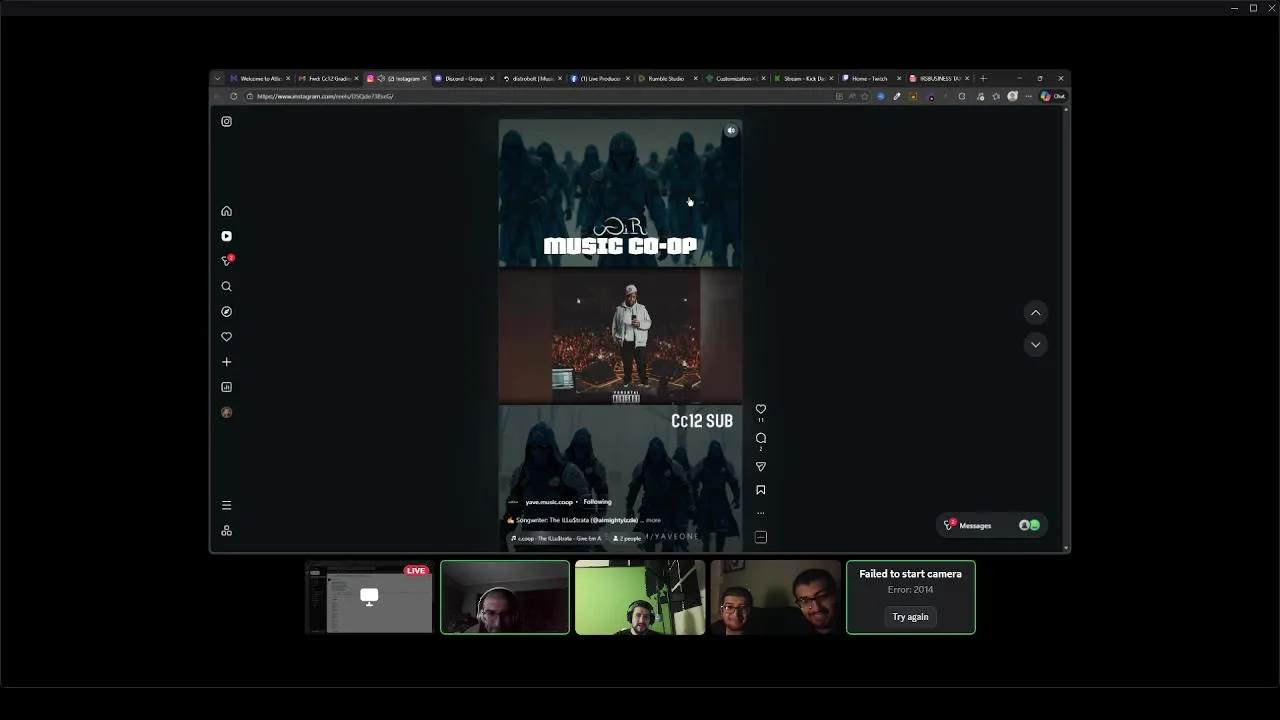
Task: Open the Explore compass icon
Action: click(226, 311)
